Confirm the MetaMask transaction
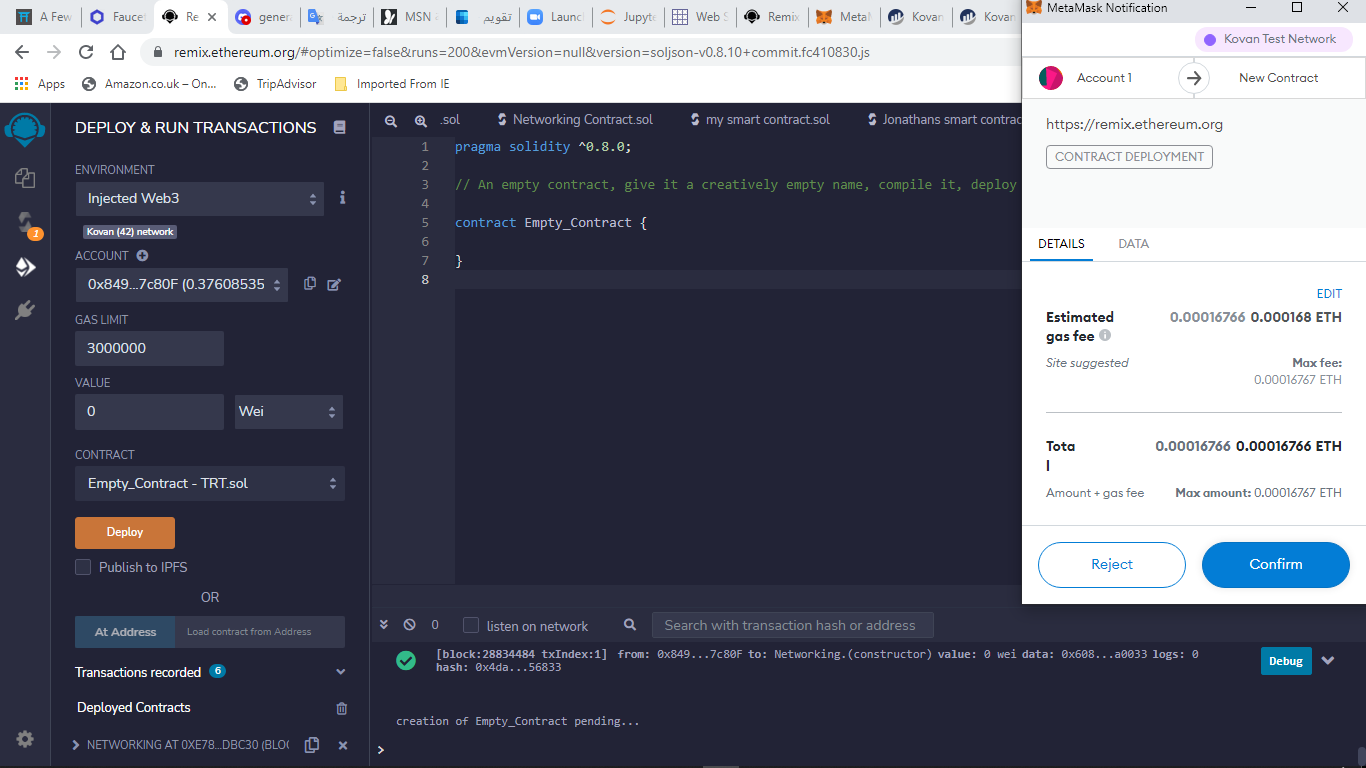 click(1276, 565)
